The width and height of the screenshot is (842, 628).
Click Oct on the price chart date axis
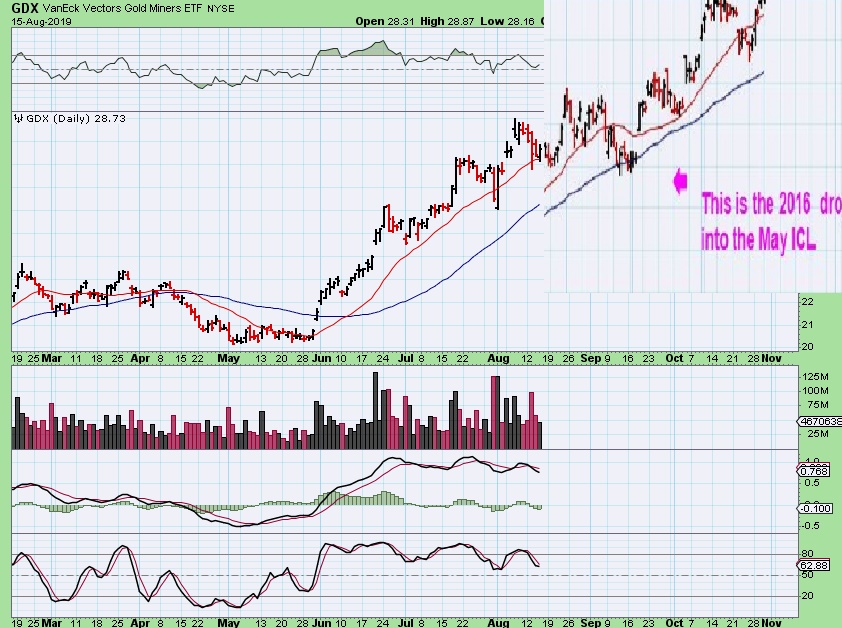pos(674,358)
